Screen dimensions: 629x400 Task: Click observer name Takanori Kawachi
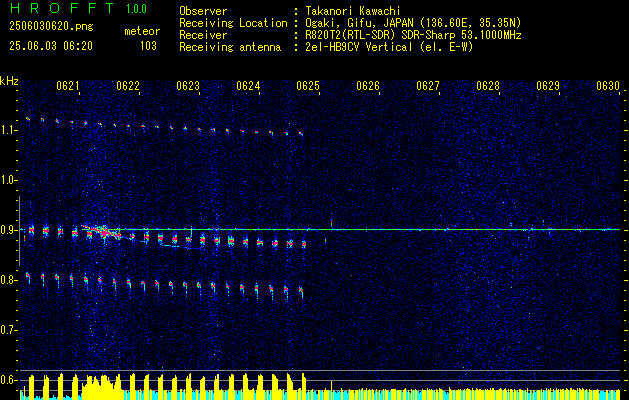351,11
